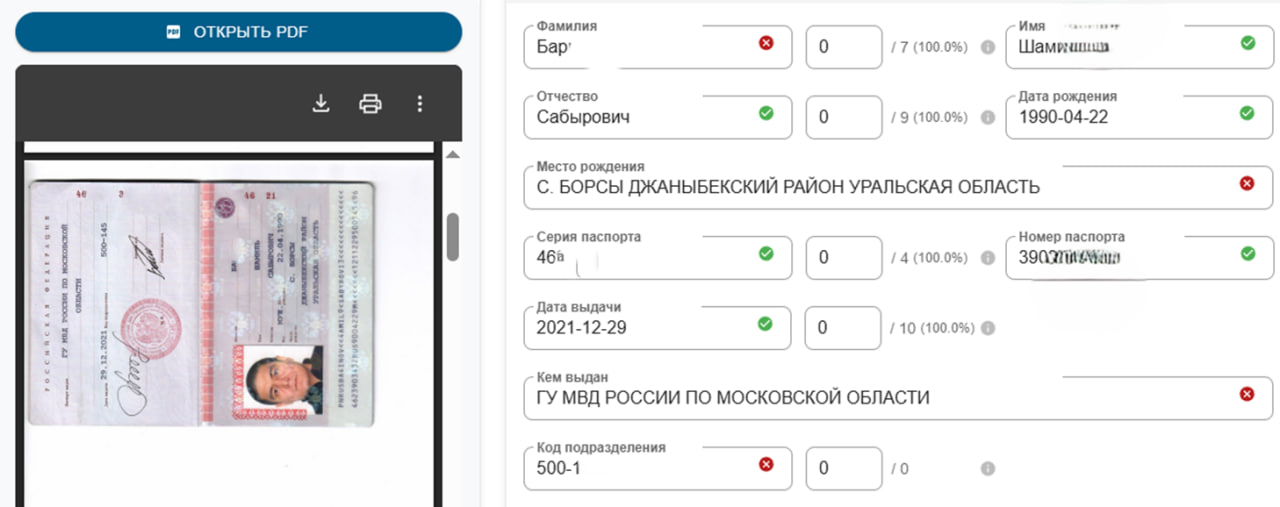Click info icon beside Дата выдачи score
The height and width of the screenshot is (507, 1280).
click(x=987, y=328)
